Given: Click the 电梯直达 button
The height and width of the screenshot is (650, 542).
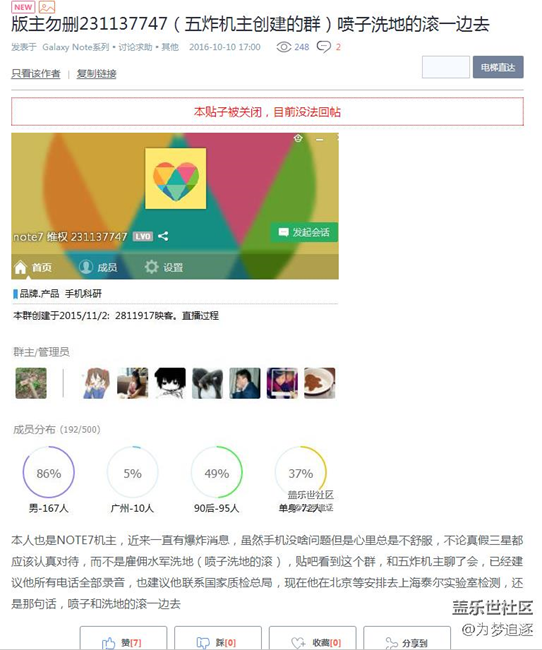Looking at the screenshot, I should pyautogui.click(x=498, y=67).
